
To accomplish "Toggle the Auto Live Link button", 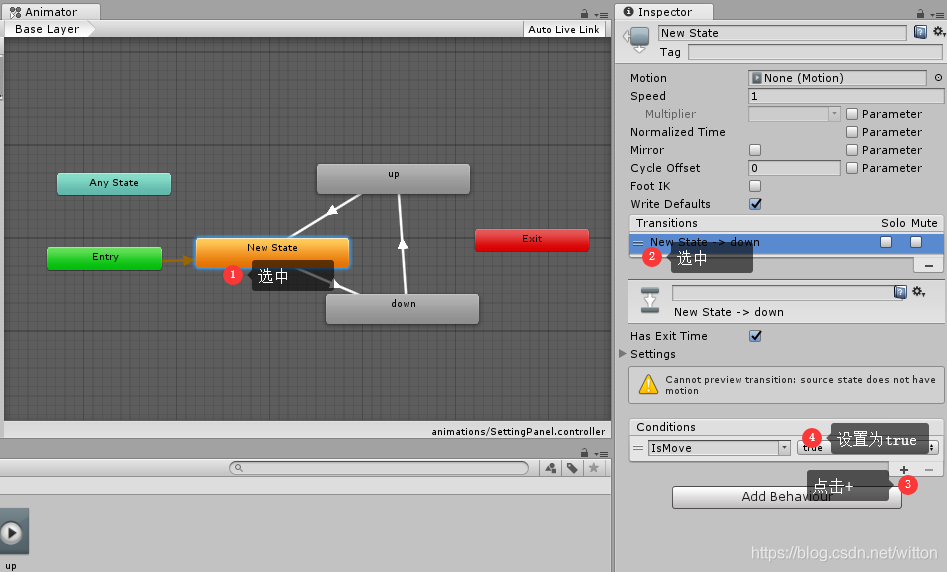I will click(563, 29).
